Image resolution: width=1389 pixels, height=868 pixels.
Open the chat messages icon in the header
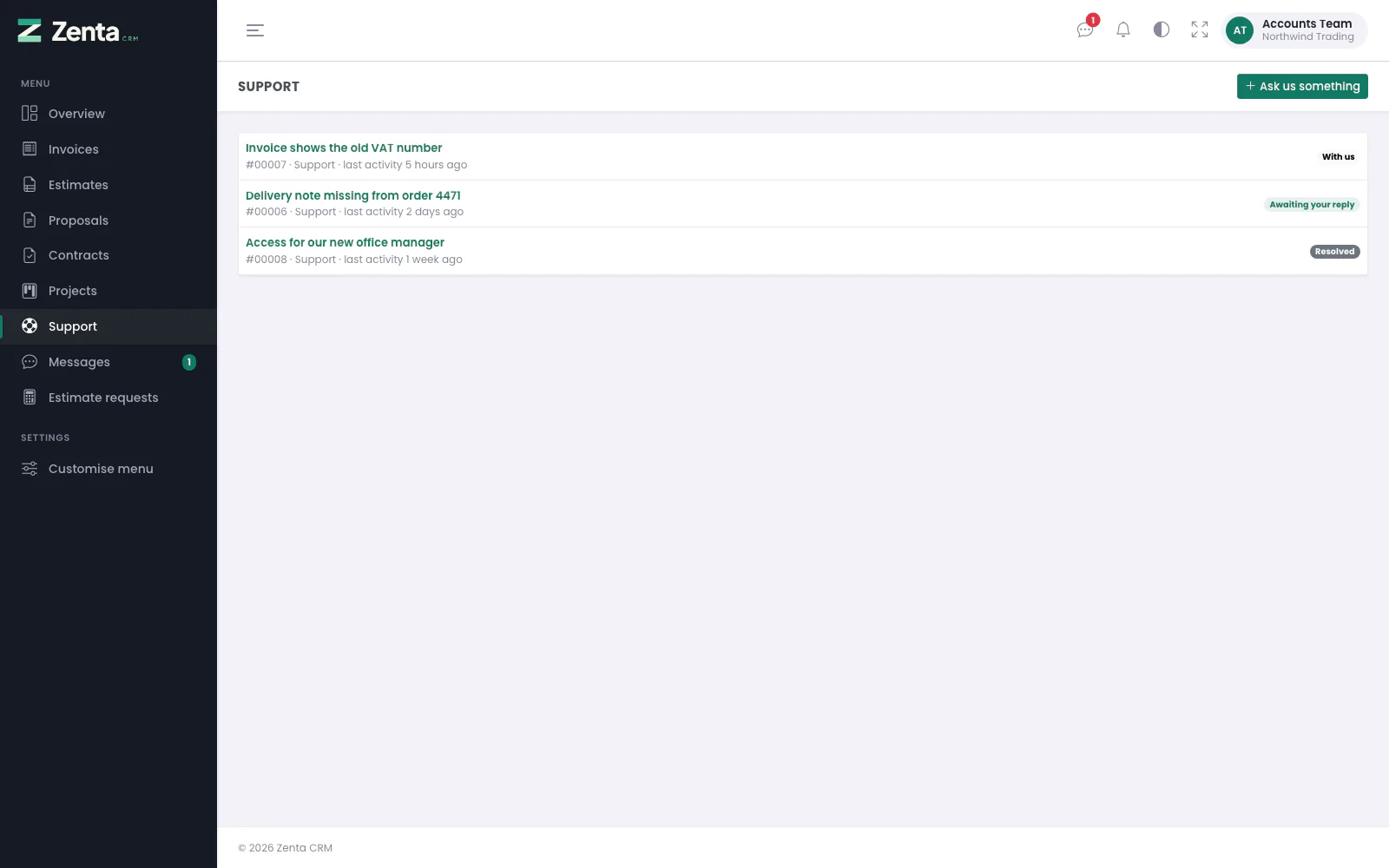1085,30
